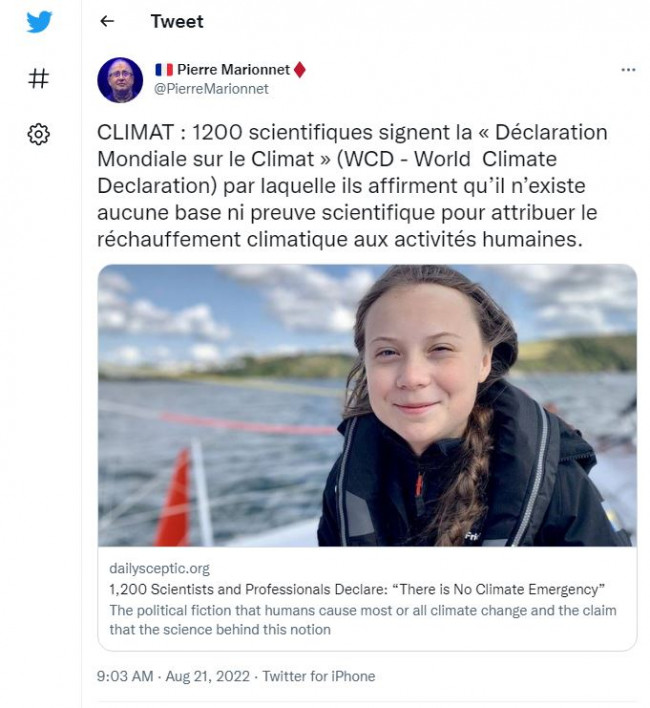Open article "1,200 Scientists and Professionals Declare"
The image size is (650, 708).
point(357,589)
